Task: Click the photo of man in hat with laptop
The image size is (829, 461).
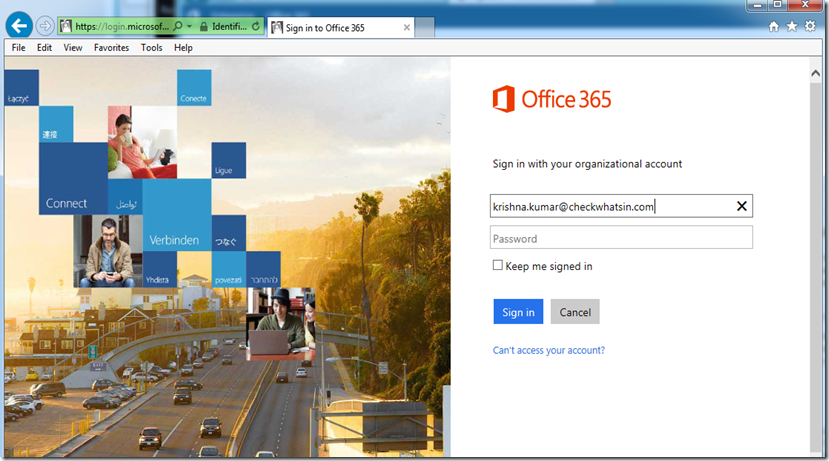Action: click(281, 324)
